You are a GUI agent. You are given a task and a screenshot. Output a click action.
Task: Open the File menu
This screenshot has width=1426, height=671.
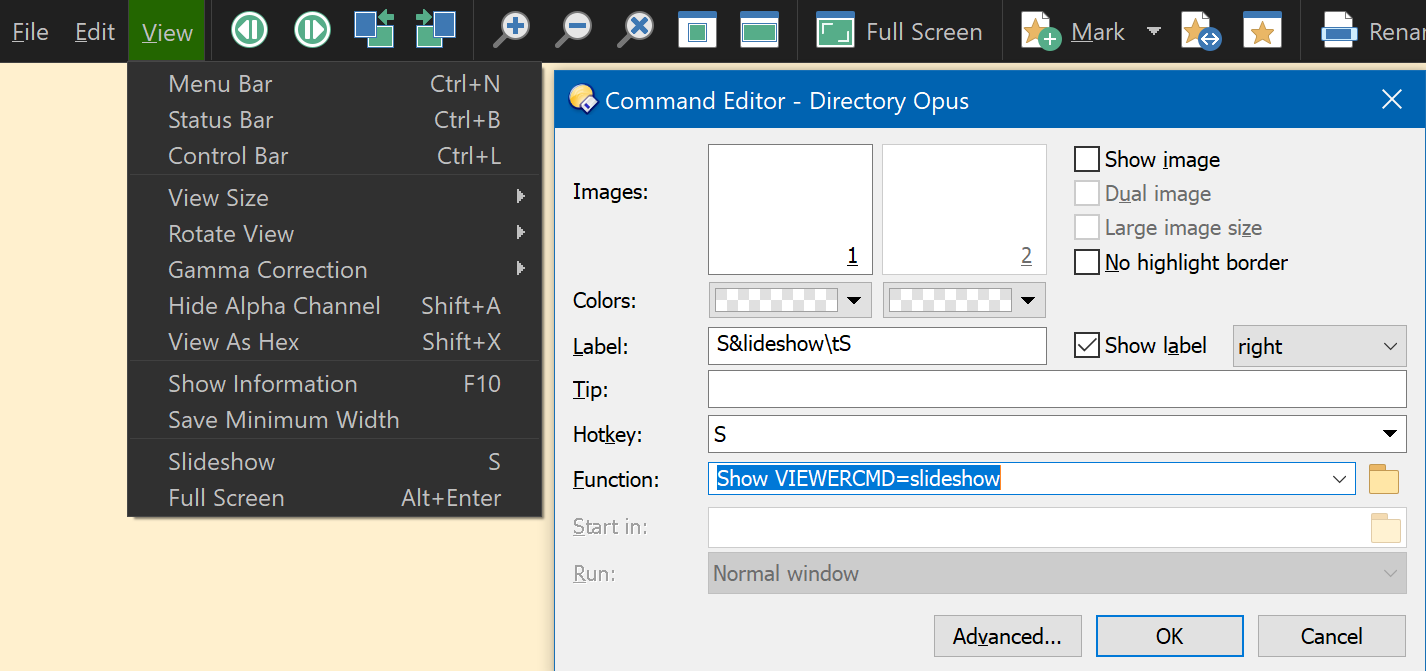30,32
